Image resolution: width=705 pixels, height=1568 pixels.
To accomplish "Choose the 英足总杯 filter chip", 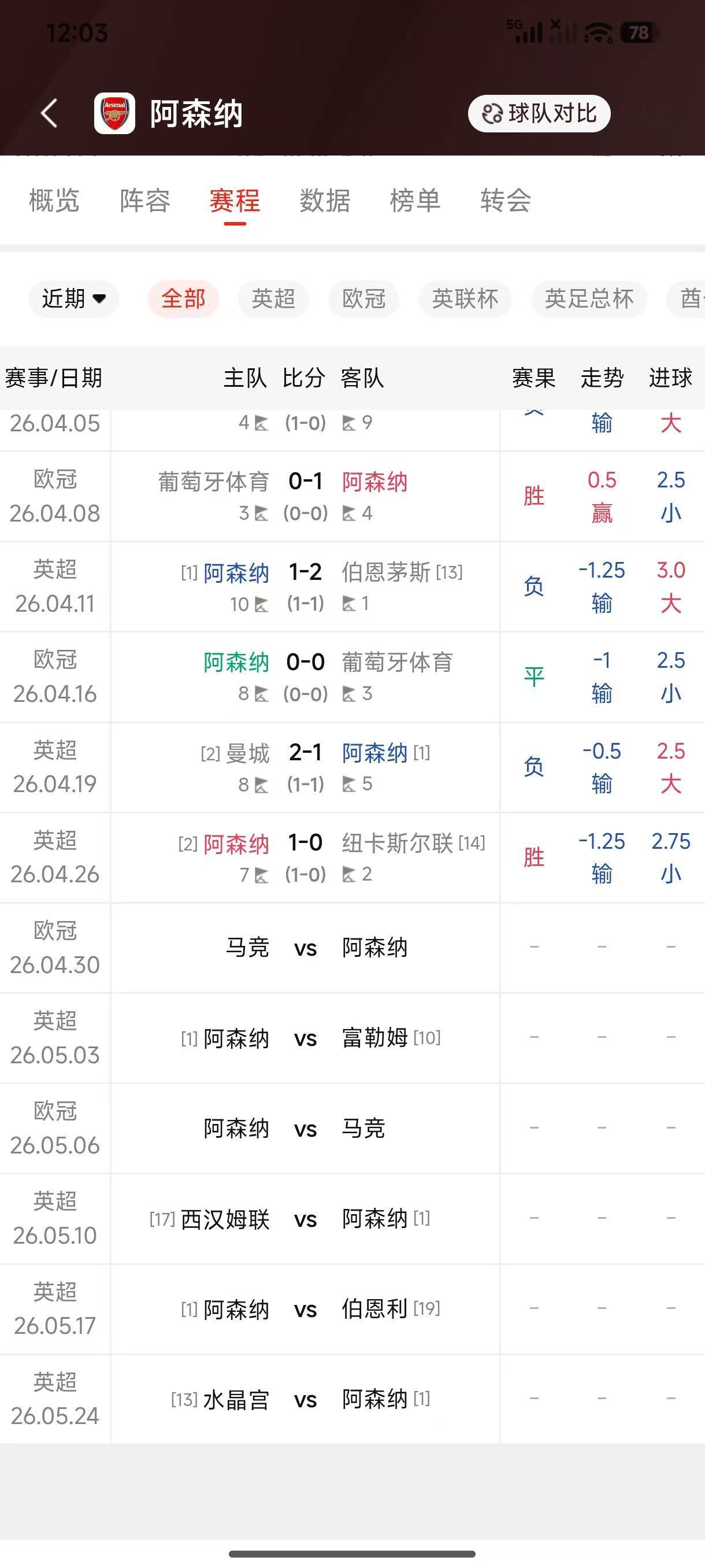I will [x=589, y=299].
